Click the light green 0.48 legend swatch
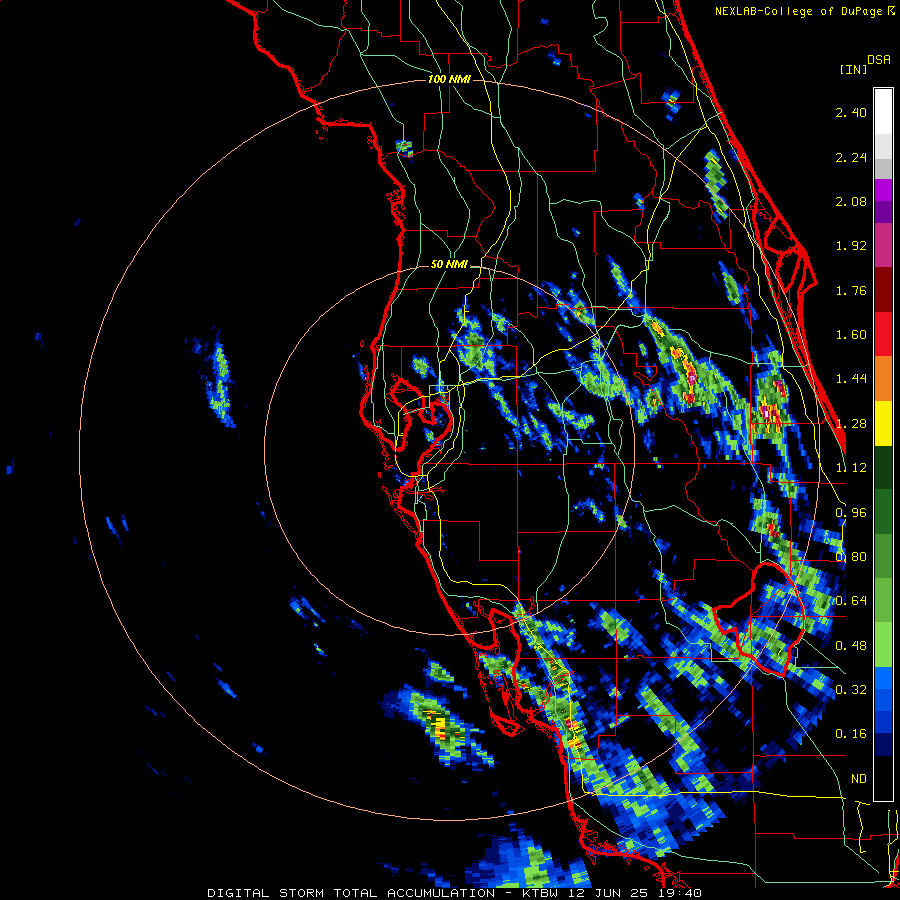 pos(883,645)
